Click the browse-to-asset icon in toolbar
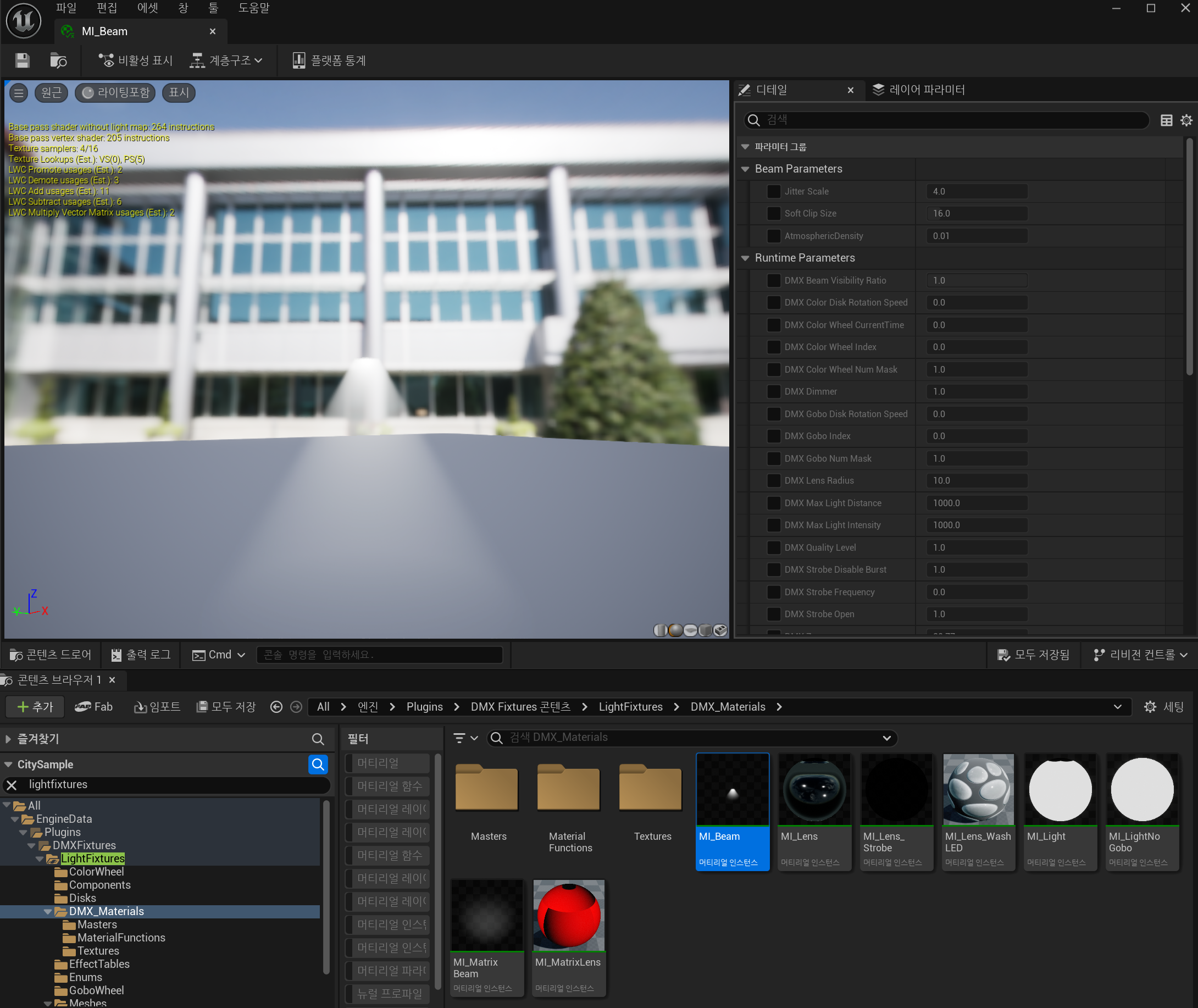This screenshot has height=1008, width=1198. [58, 60]
